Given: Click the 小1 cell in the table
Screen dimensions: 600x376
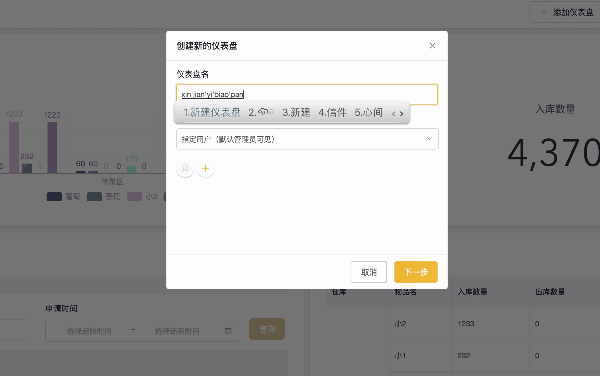Looking at the screenshot, I should coord(400,355).
